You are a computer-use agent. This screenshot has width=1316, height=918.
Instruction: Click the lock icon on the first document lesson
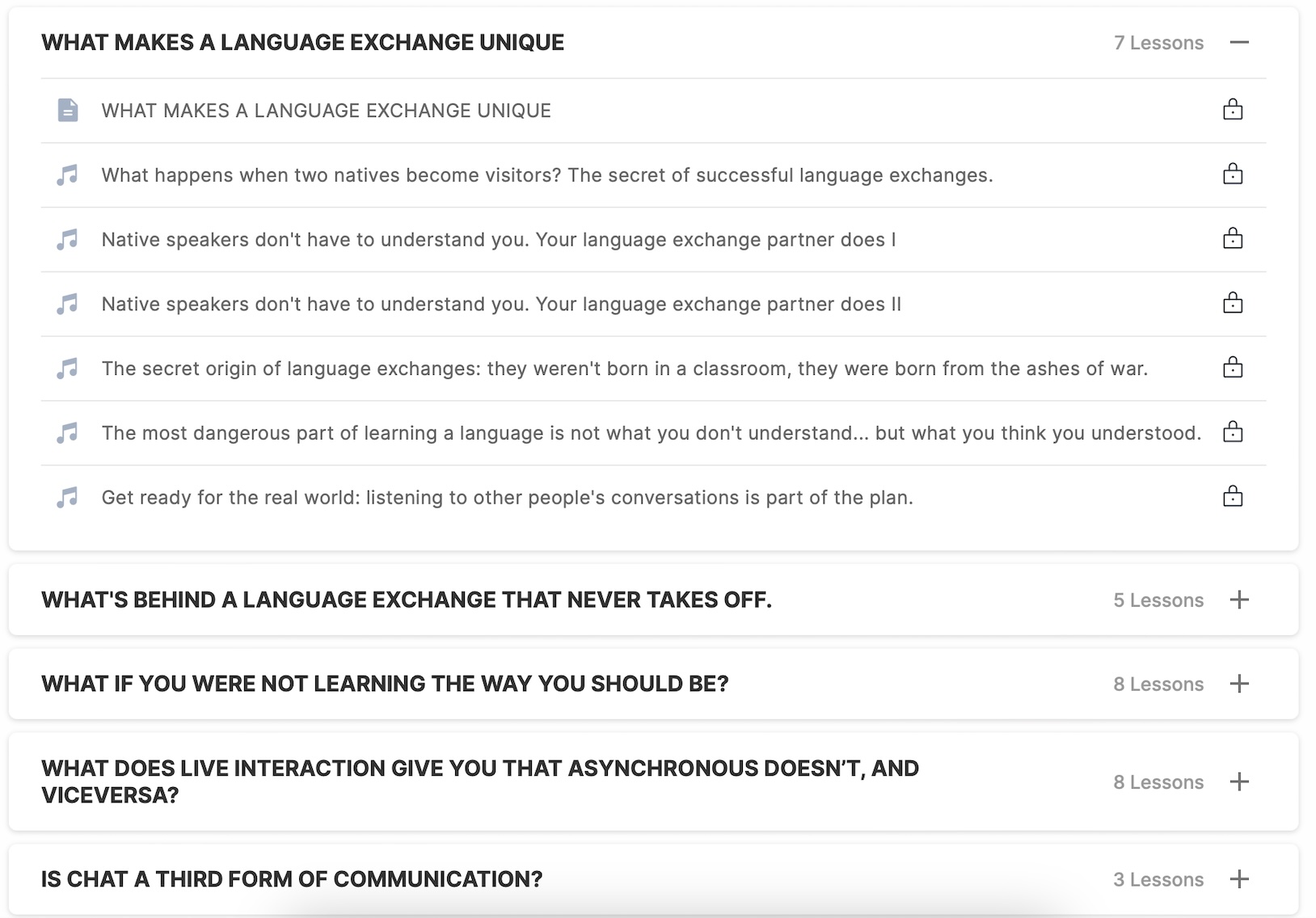pyautogui.click(x=1233, y=109)
